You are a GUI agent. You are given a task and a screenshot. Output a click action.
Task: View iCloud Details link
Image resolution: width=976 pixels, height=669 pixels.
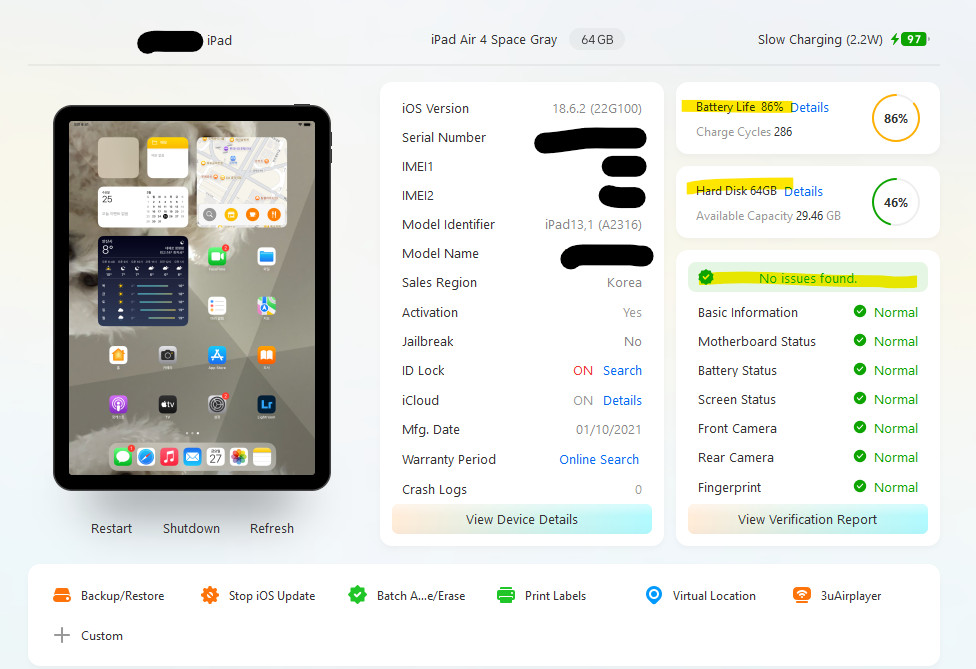click(622, 400)
